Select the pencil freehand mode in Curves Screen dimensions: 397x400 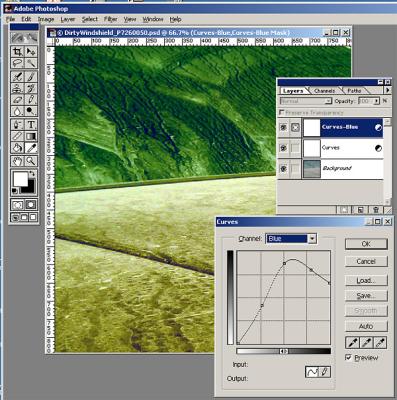[x=324, y=372]
